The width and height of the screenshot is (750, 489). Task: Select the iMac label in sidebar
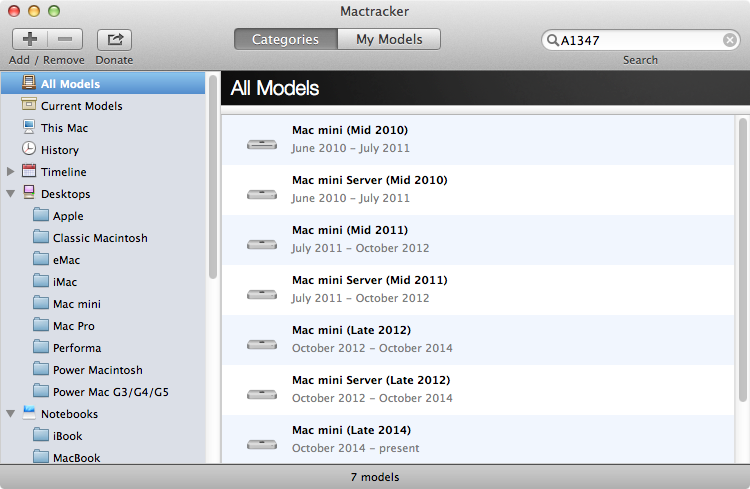click(65, 282)
